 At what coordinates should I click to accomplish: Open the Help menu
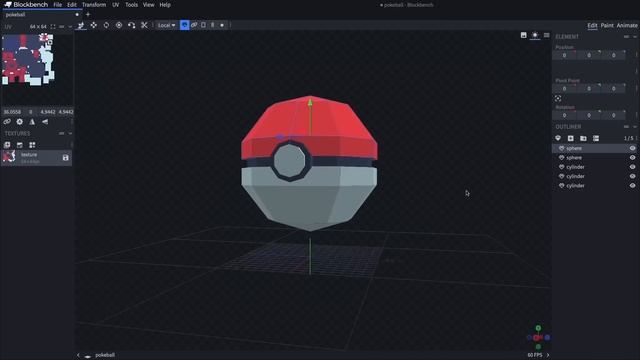click(x=165, y=5)
